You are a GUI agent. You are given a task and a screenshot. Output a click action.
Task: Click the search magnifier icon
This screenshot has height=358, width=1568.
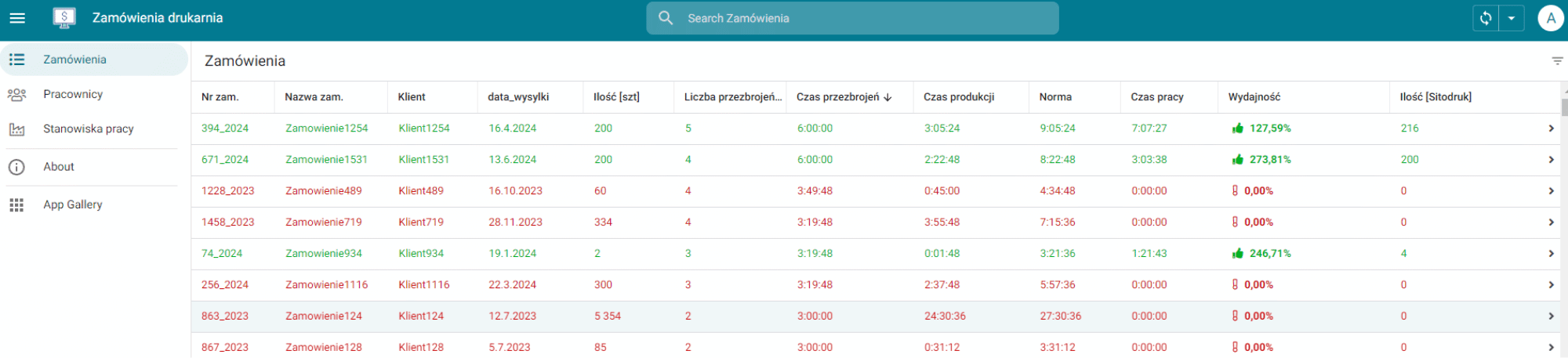(666, 18)
